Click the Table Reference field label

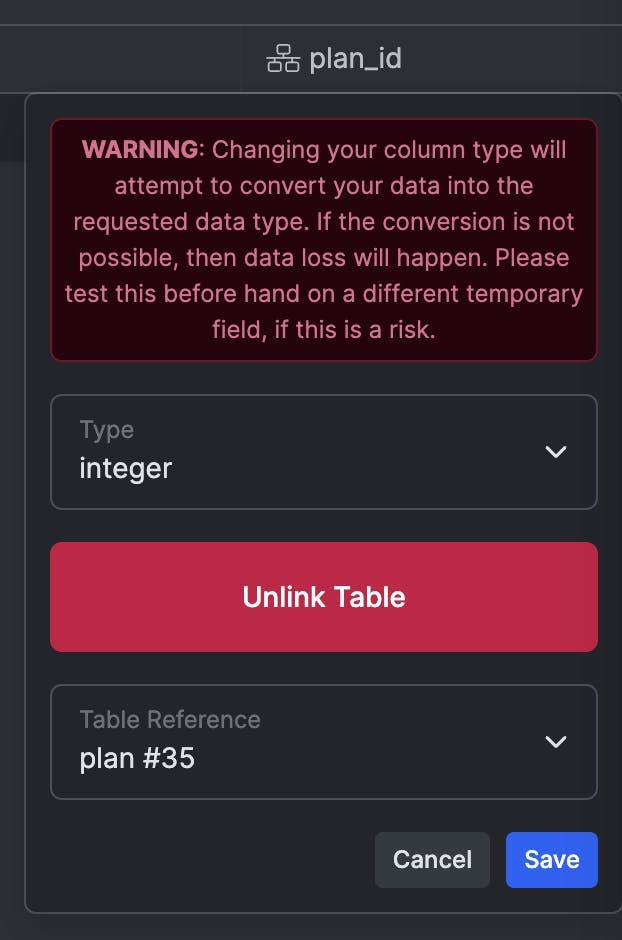170,719
